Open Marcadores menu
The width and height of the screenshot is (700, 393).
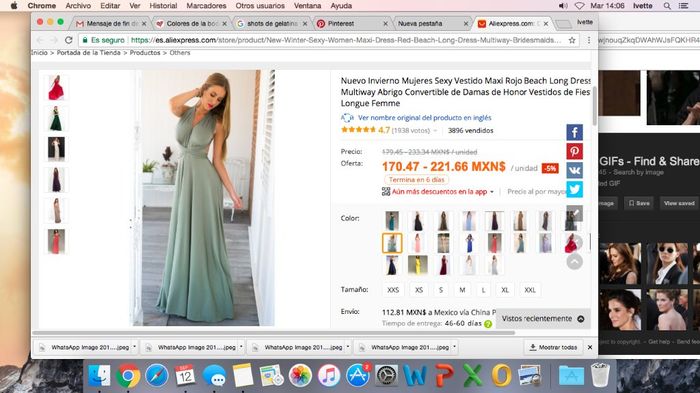[x=206, y=6]
